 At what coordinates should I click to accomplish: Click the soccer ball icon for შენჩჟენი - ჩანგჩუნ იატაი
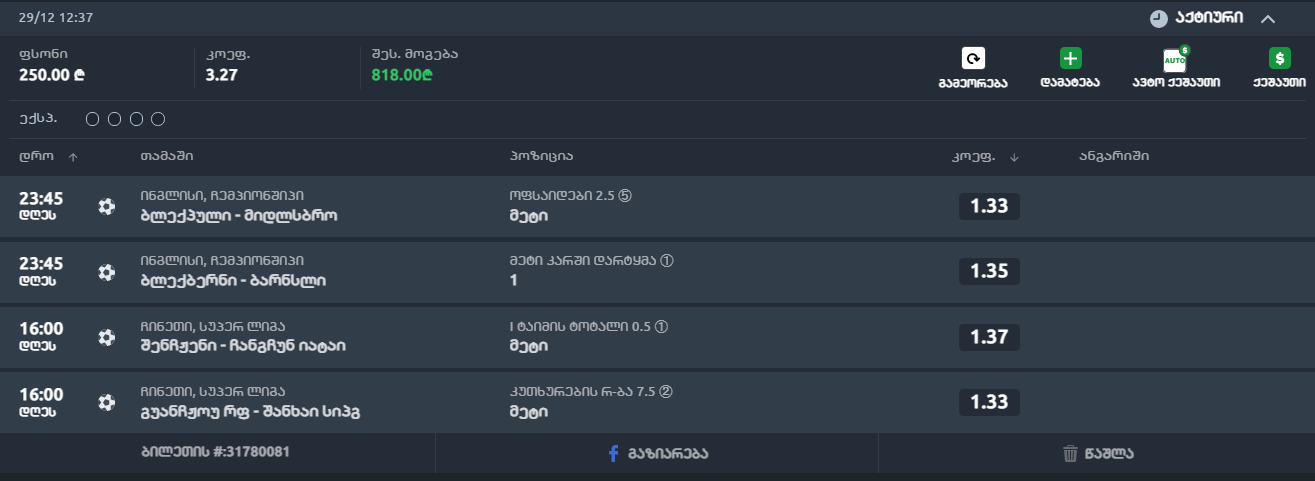pos(107,337)
